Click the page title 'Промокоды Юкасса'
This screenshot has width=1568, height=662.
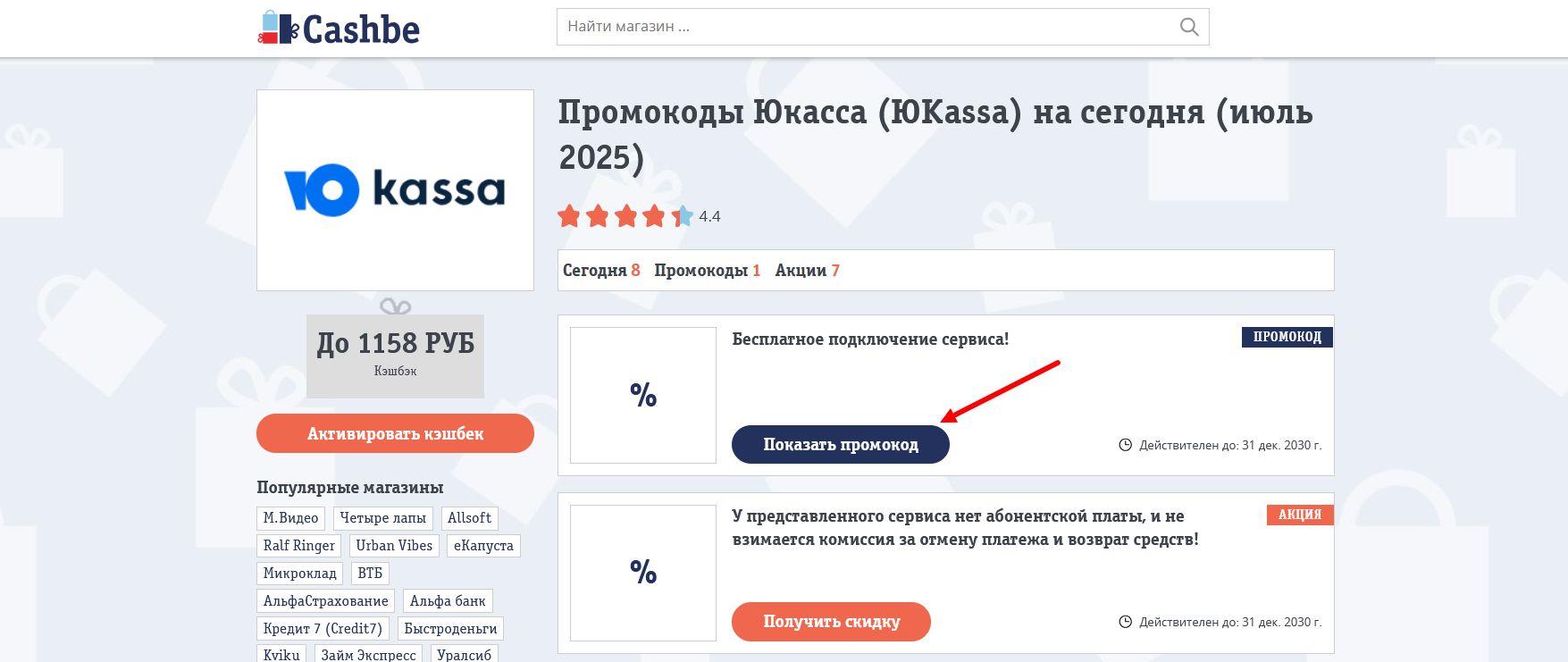point(935,135)
